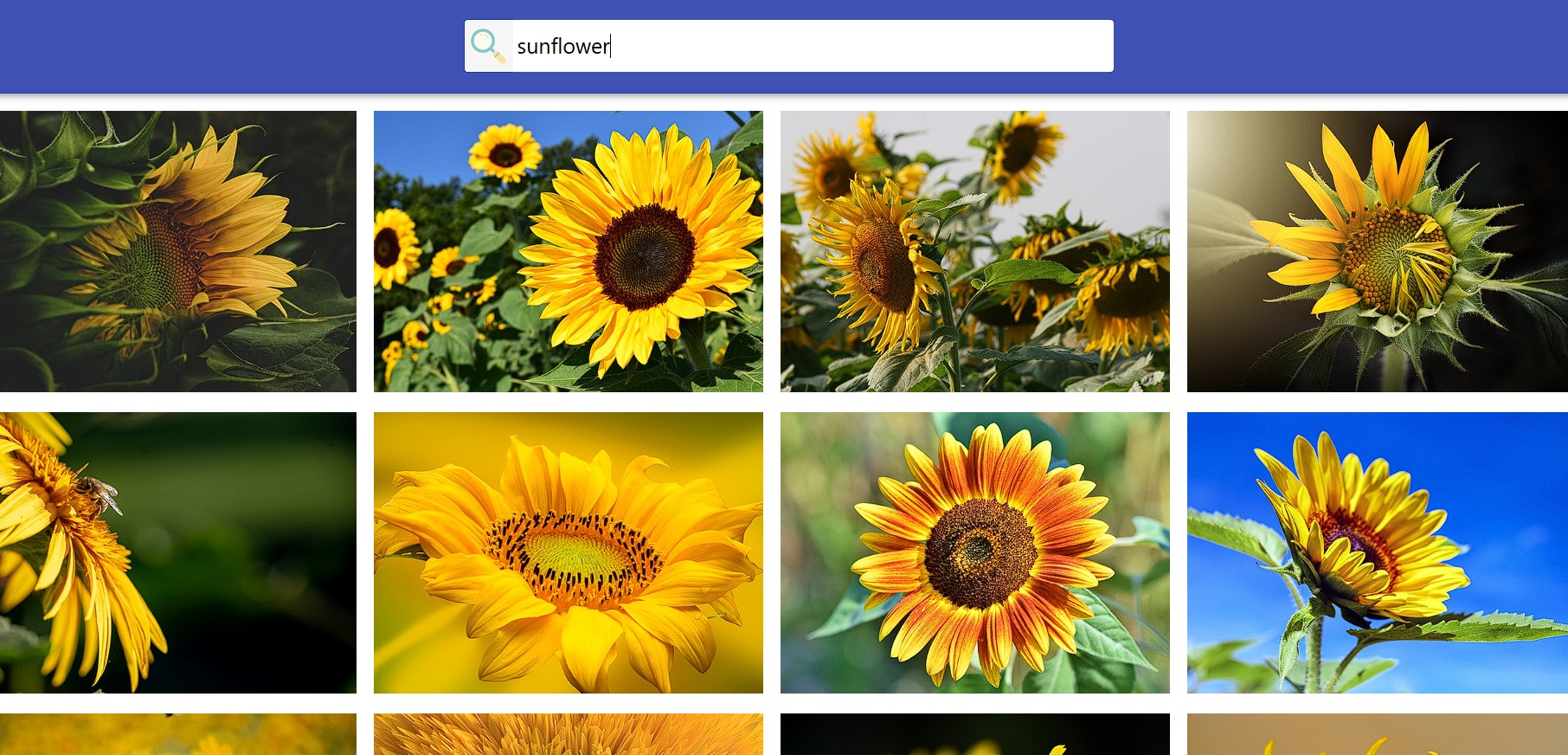Open the red-orange striped sunflower photo
Image resolution: width=1568 pixels, height=755 pixels.
tap(975, 552)
